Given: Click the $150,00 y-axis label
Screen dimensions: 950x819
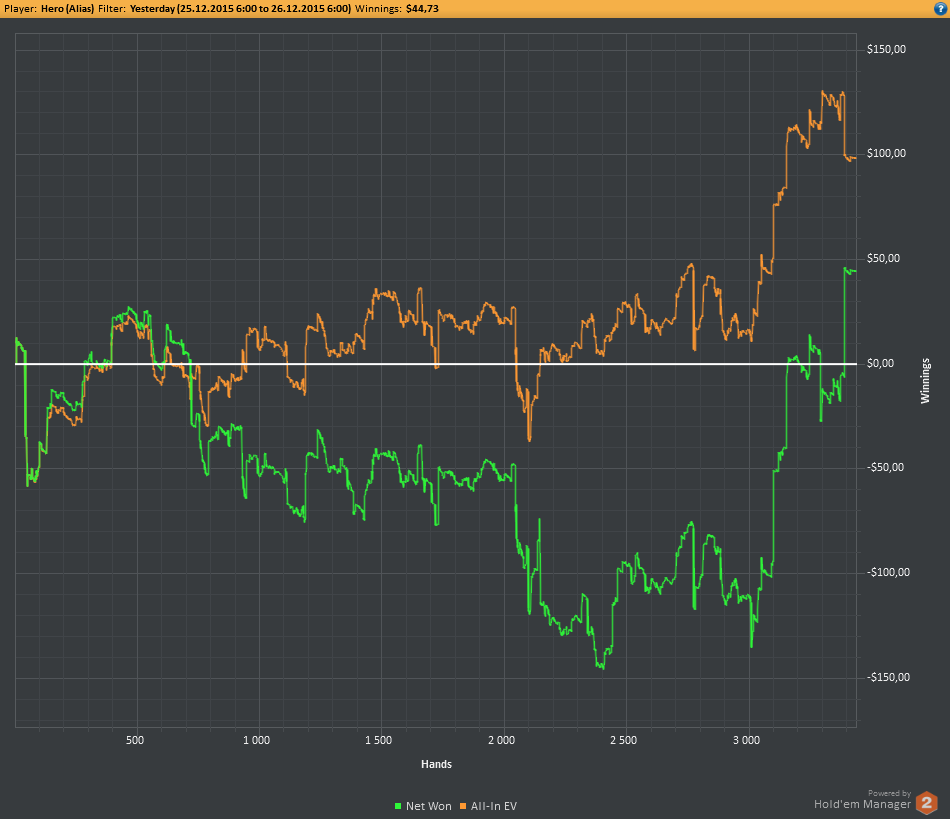Looking at the screenshot, I should pyautogui.click(x=886, y=50).
